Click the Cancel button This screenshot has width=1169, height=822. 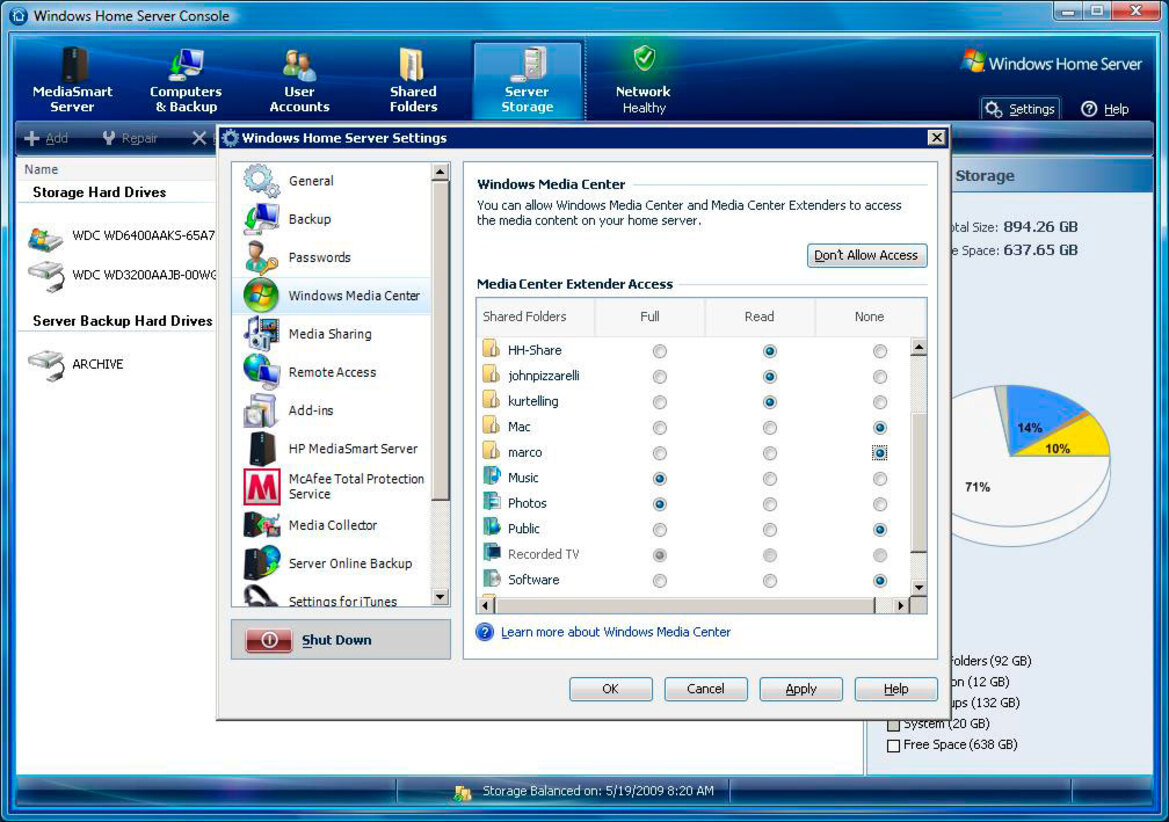[705, 689]
